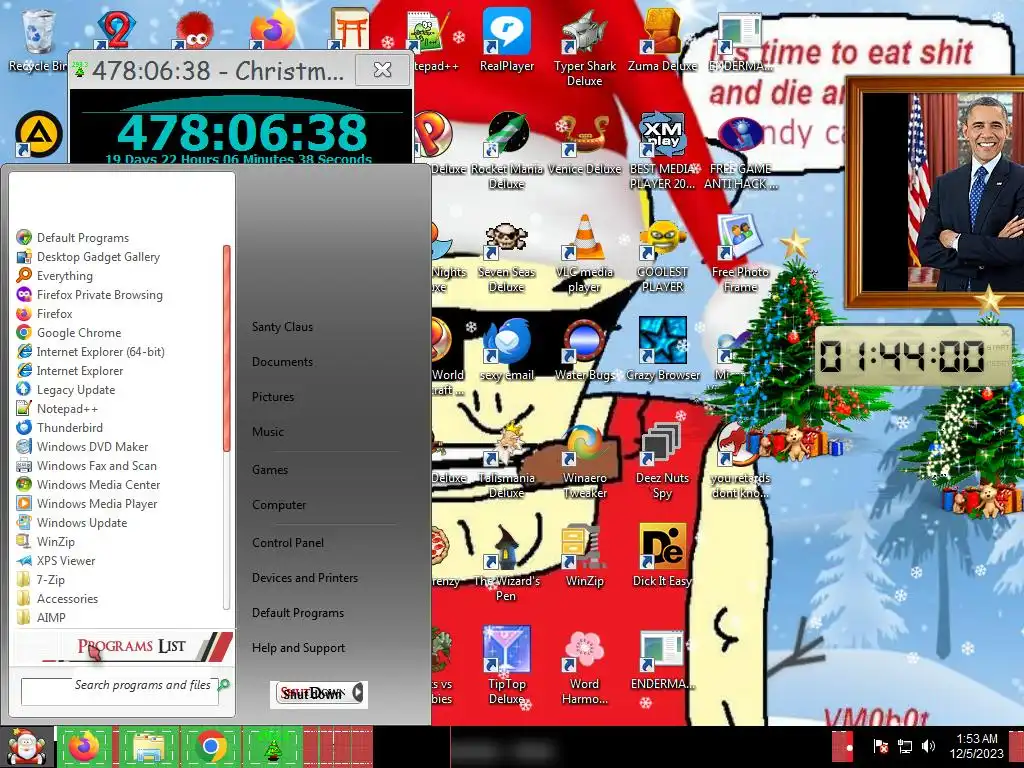Image resolution: width=1024 pixels, height=768 pixels.
Task: Open WinZip desktop shortcut
Action: point(584,555)
